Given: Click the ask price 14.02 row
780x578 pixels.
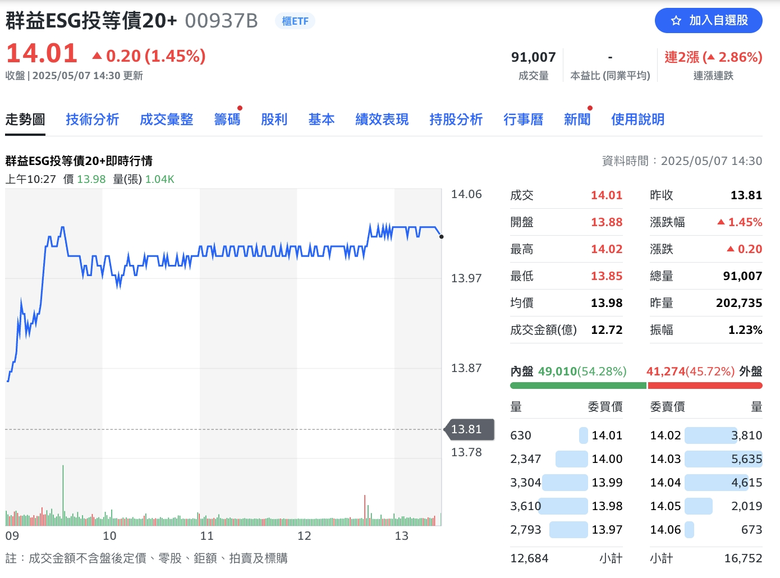Looking at the screenshot, I should pyautogui.click(x=706, y=435).
